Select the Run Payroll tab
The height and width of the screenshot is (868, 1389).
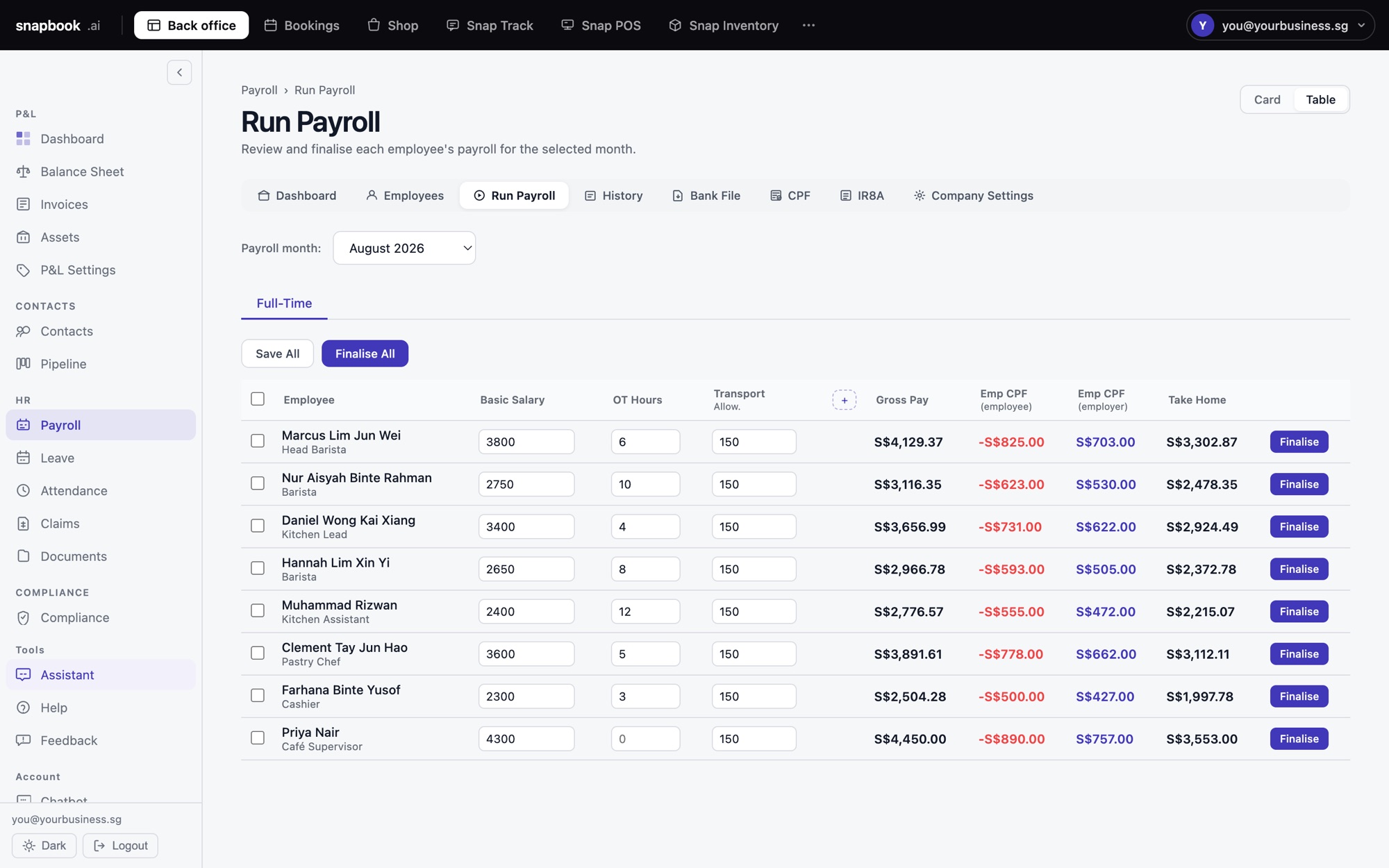pyautogui.click(x=514, y=195)
